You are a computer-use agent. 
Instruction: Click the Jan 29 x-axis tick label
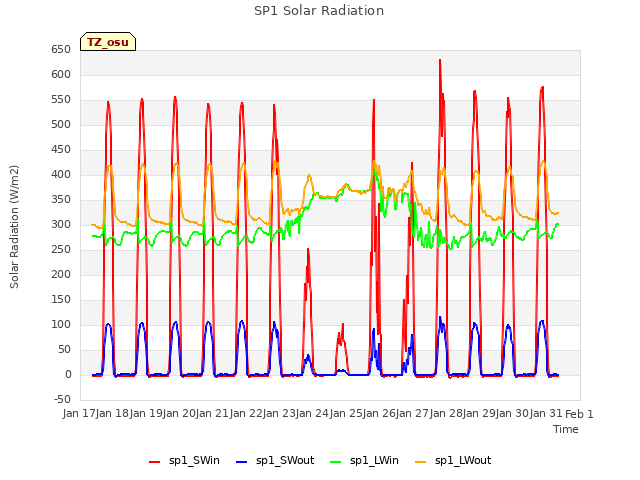click(x=480, y=413)
